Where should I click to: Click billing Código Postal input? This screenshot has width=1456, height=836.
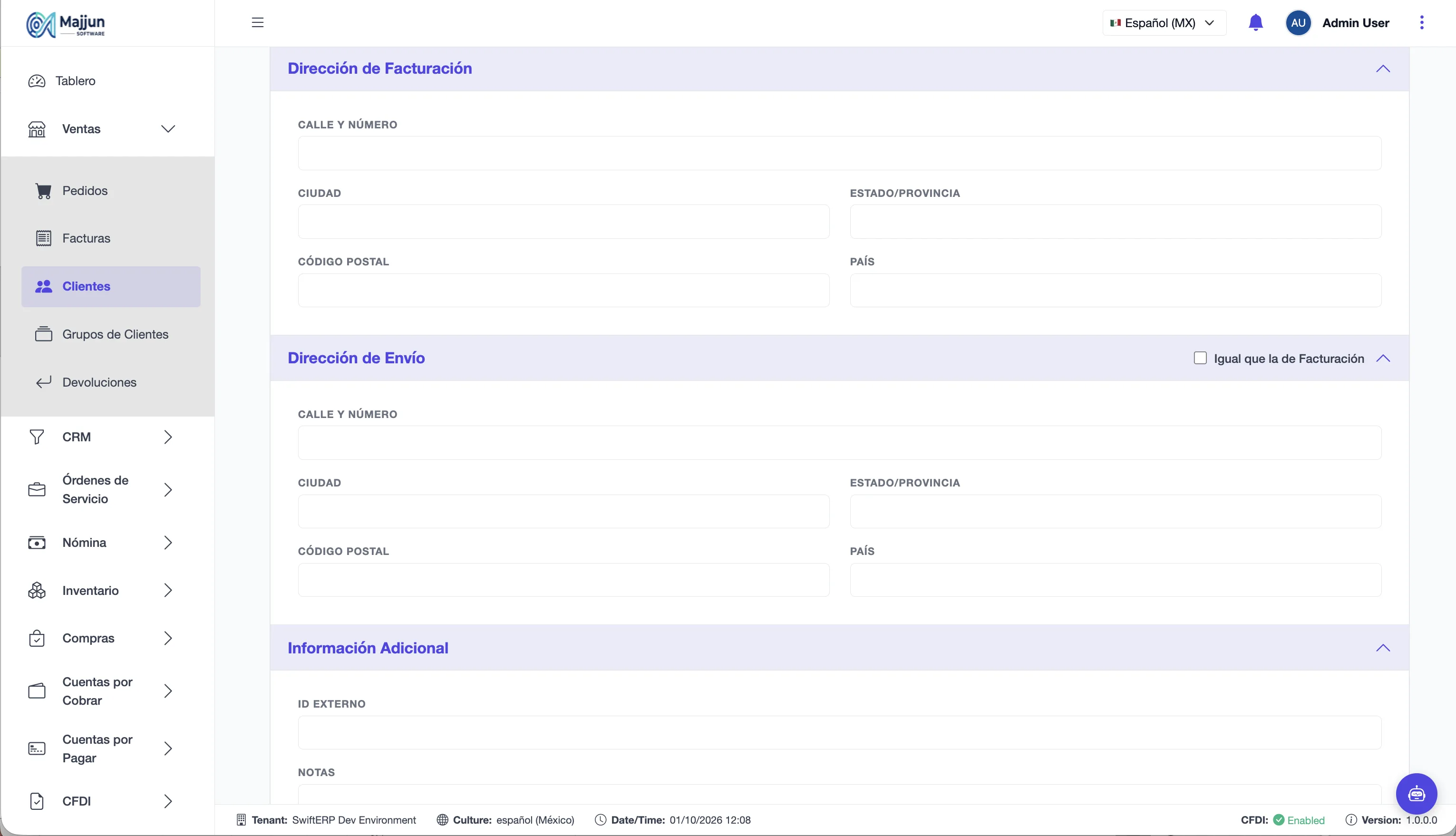563,290
